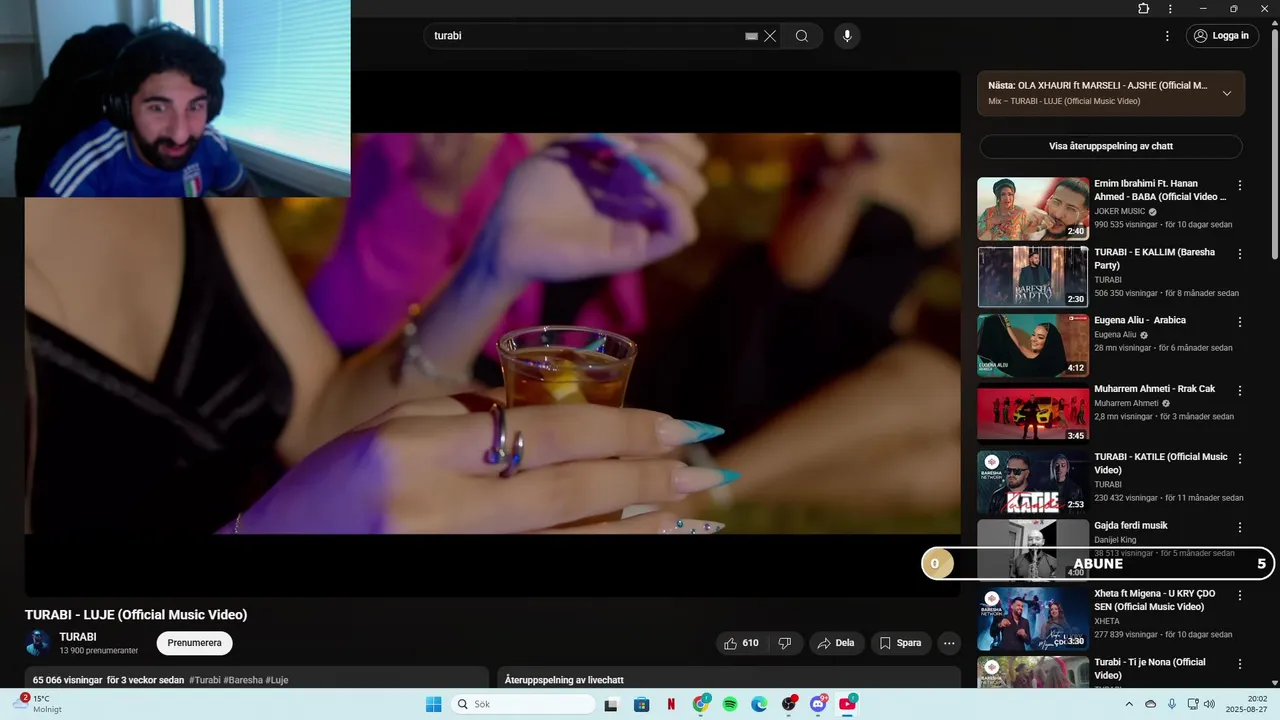Open Xheta ft Migena U KRY ÇDO SEN thumbnail

1033,618
